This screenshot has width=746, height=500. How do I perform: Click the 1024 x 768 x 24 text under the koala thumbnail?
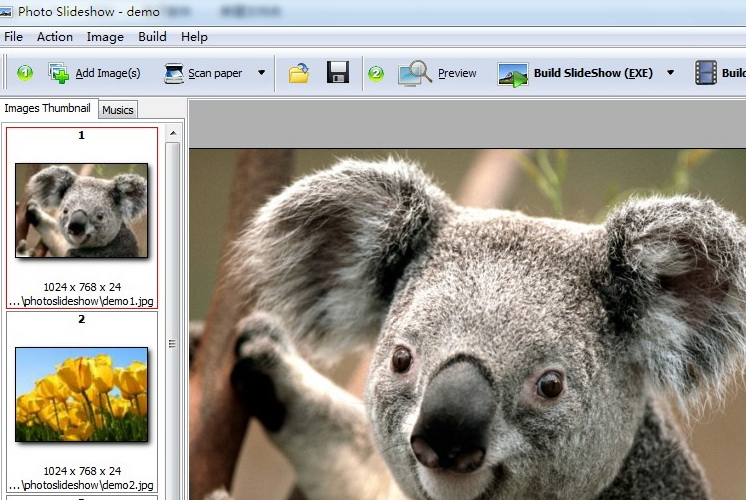click(82, 287)
